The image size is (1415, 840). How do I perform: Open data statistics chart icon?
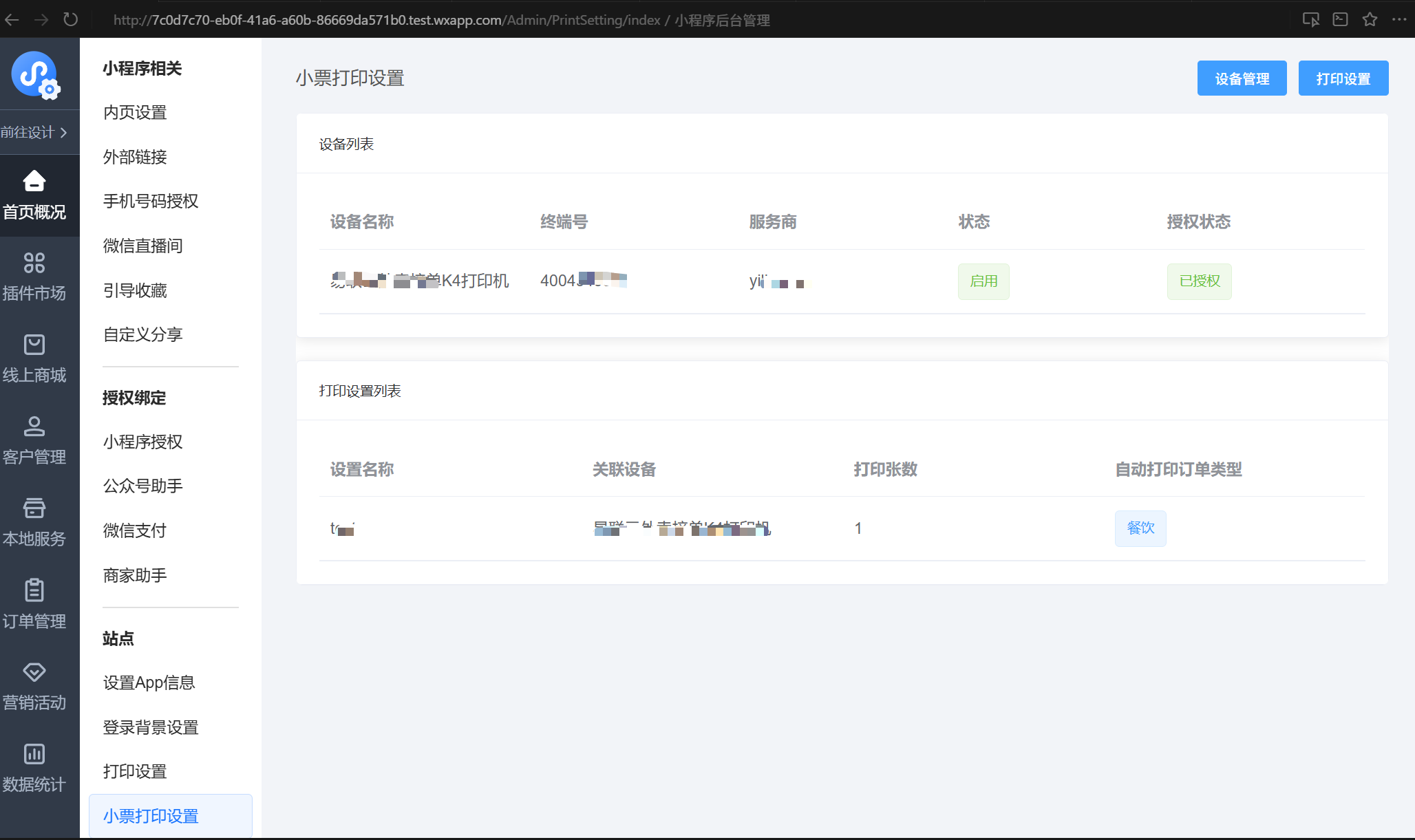coord(34,754)
